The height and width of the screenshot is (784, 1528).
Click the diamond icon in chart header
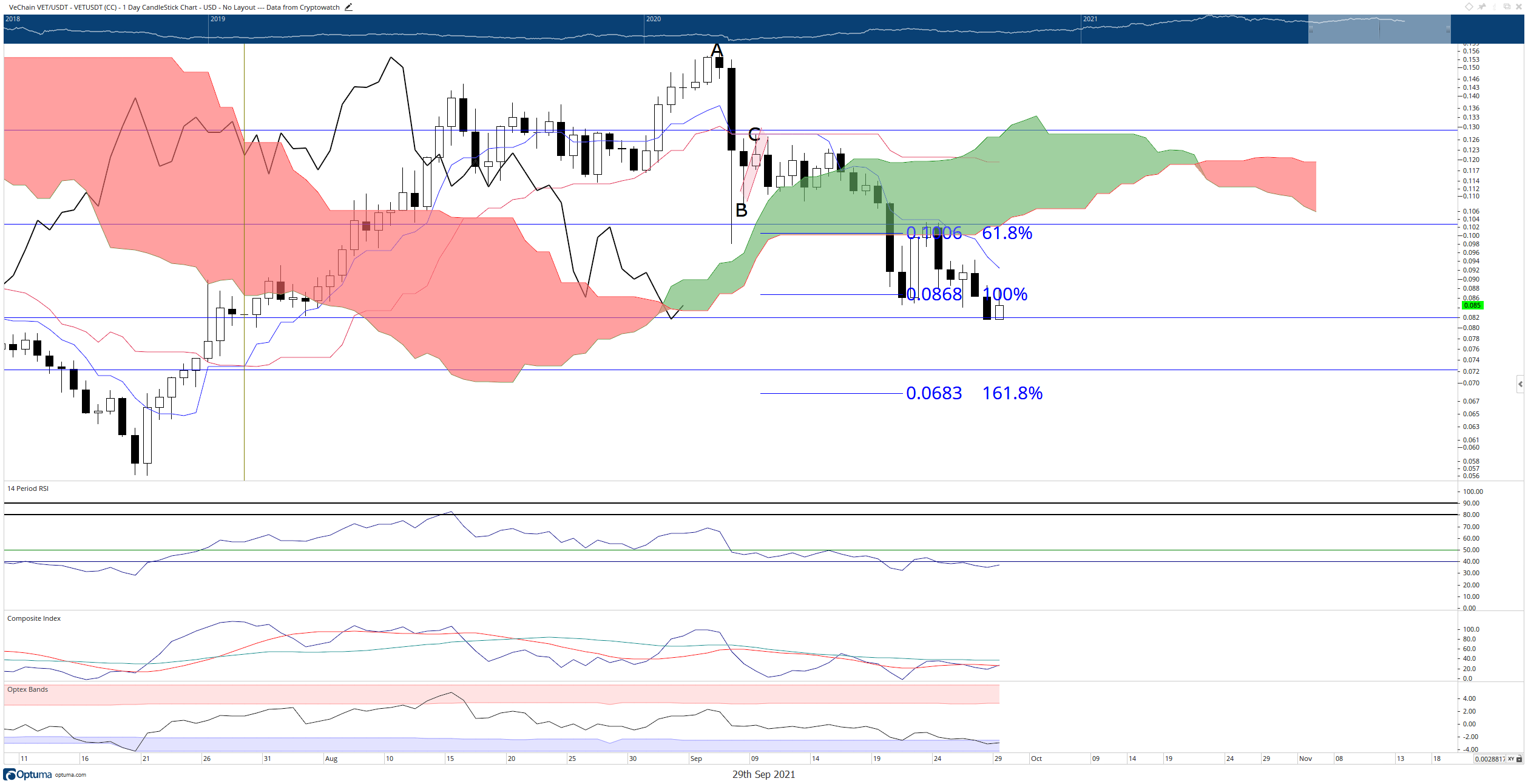tap(1469, 7)
